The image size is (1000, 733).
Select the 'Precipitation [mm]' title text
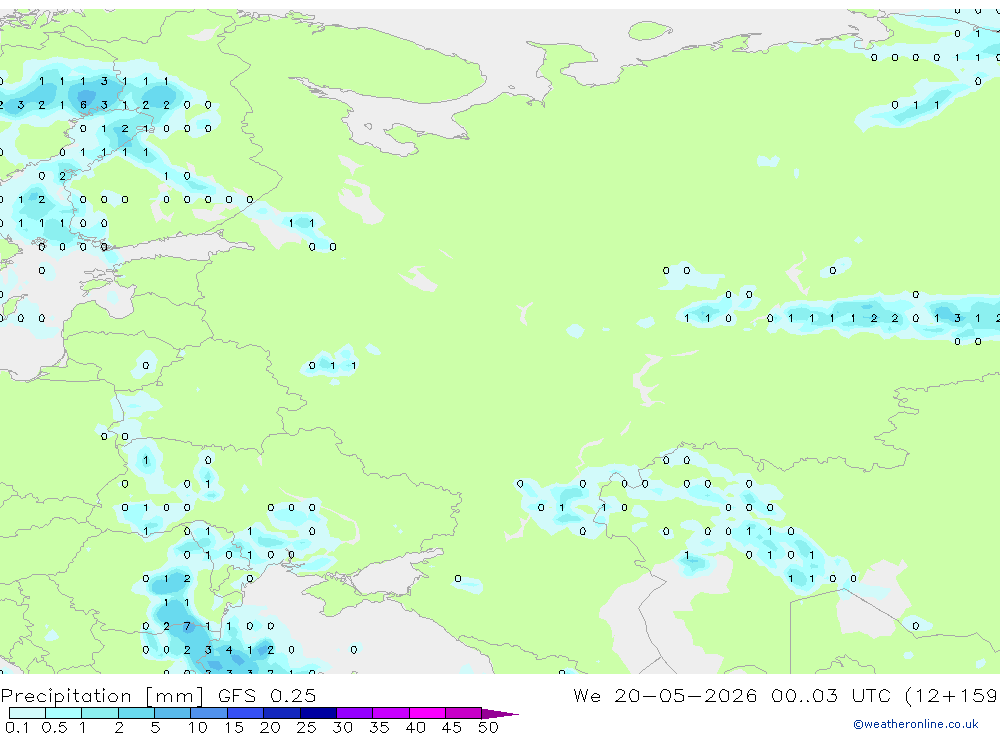(x=102, y=695)
